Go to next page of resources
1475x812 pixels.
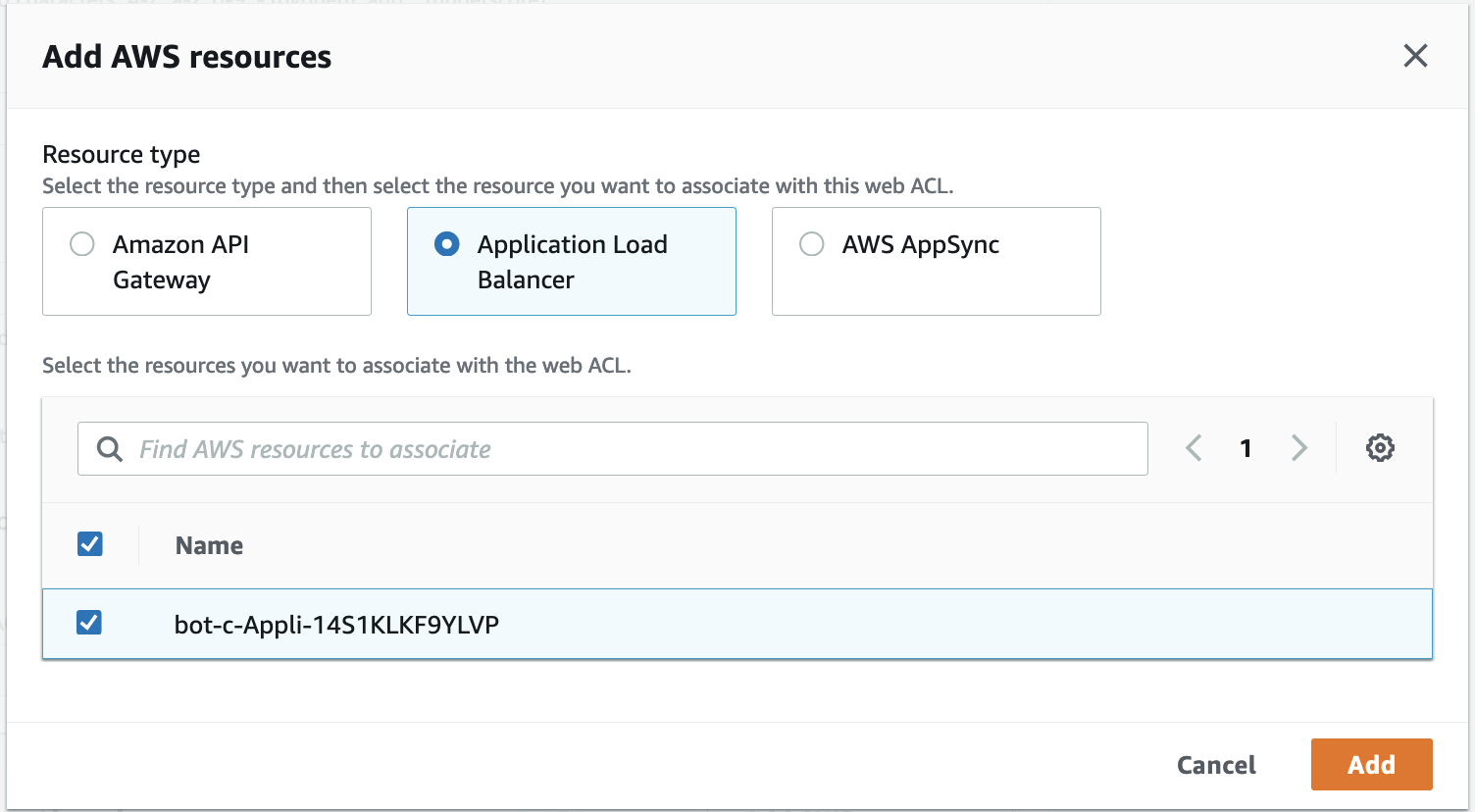(x=1299, y=448)
